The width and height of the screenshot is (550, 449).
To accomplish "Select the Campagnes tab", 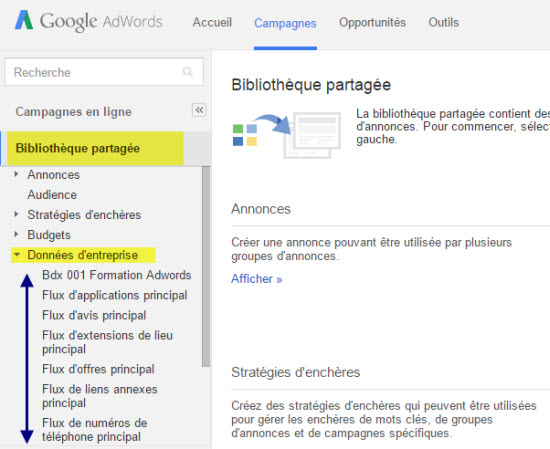I will [x=285, y=23].
